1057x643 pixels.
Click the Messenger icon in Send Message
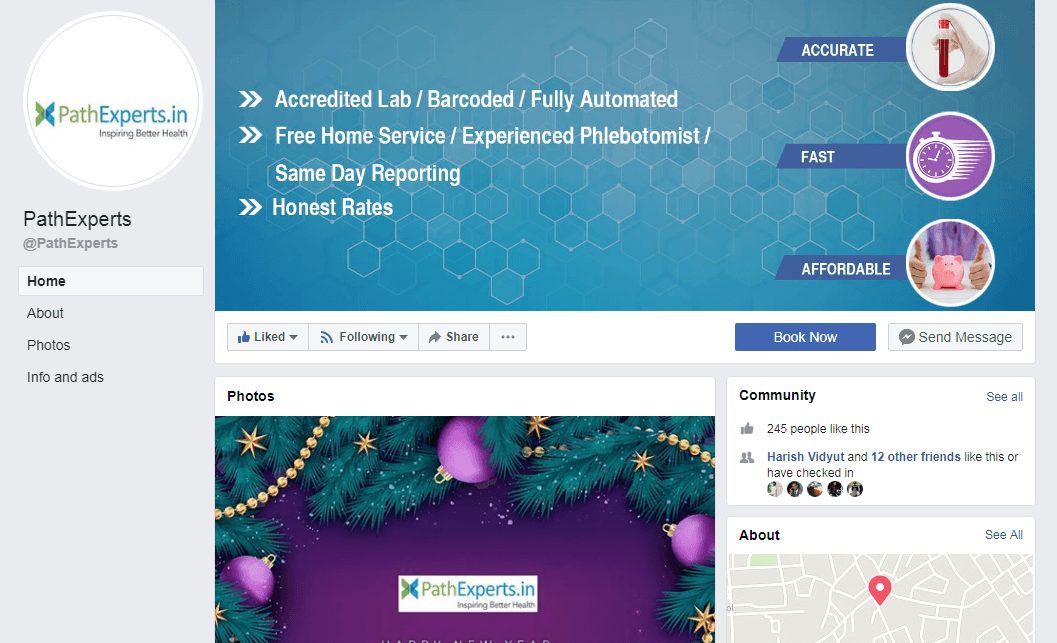click(x=907, y=337)
